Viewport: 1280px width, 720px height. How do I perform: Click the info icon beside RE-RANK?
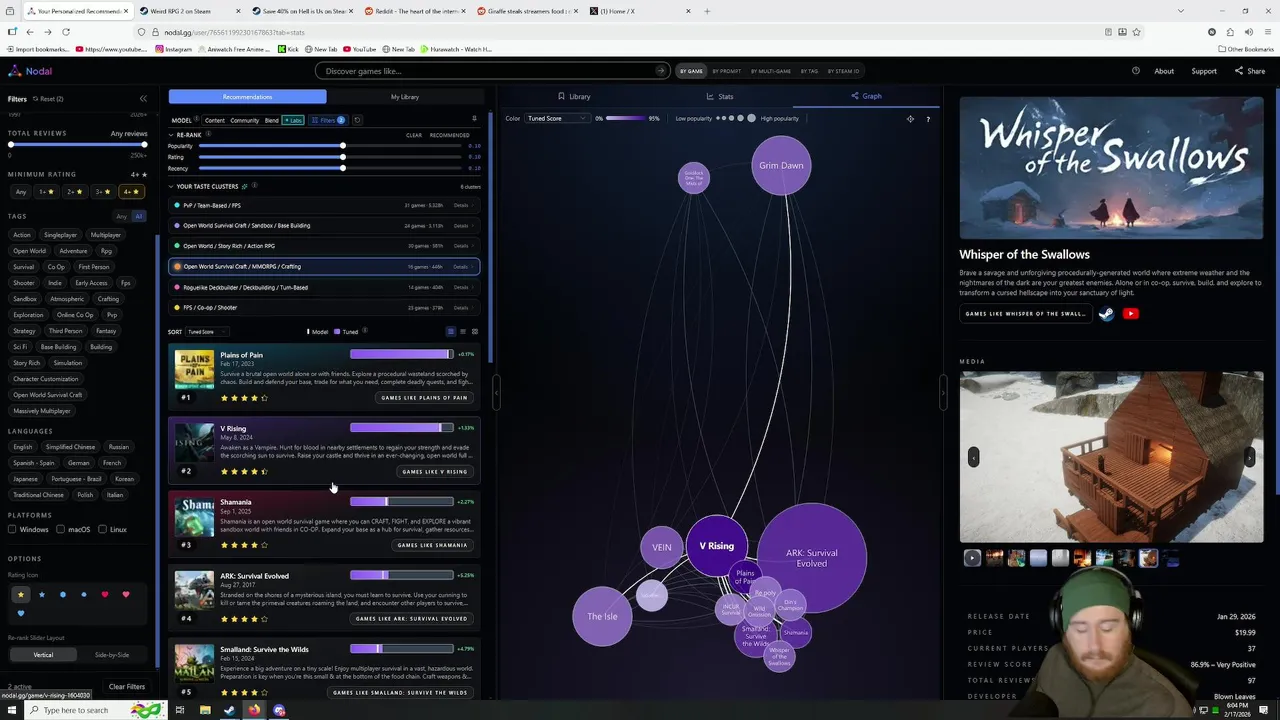208,134
